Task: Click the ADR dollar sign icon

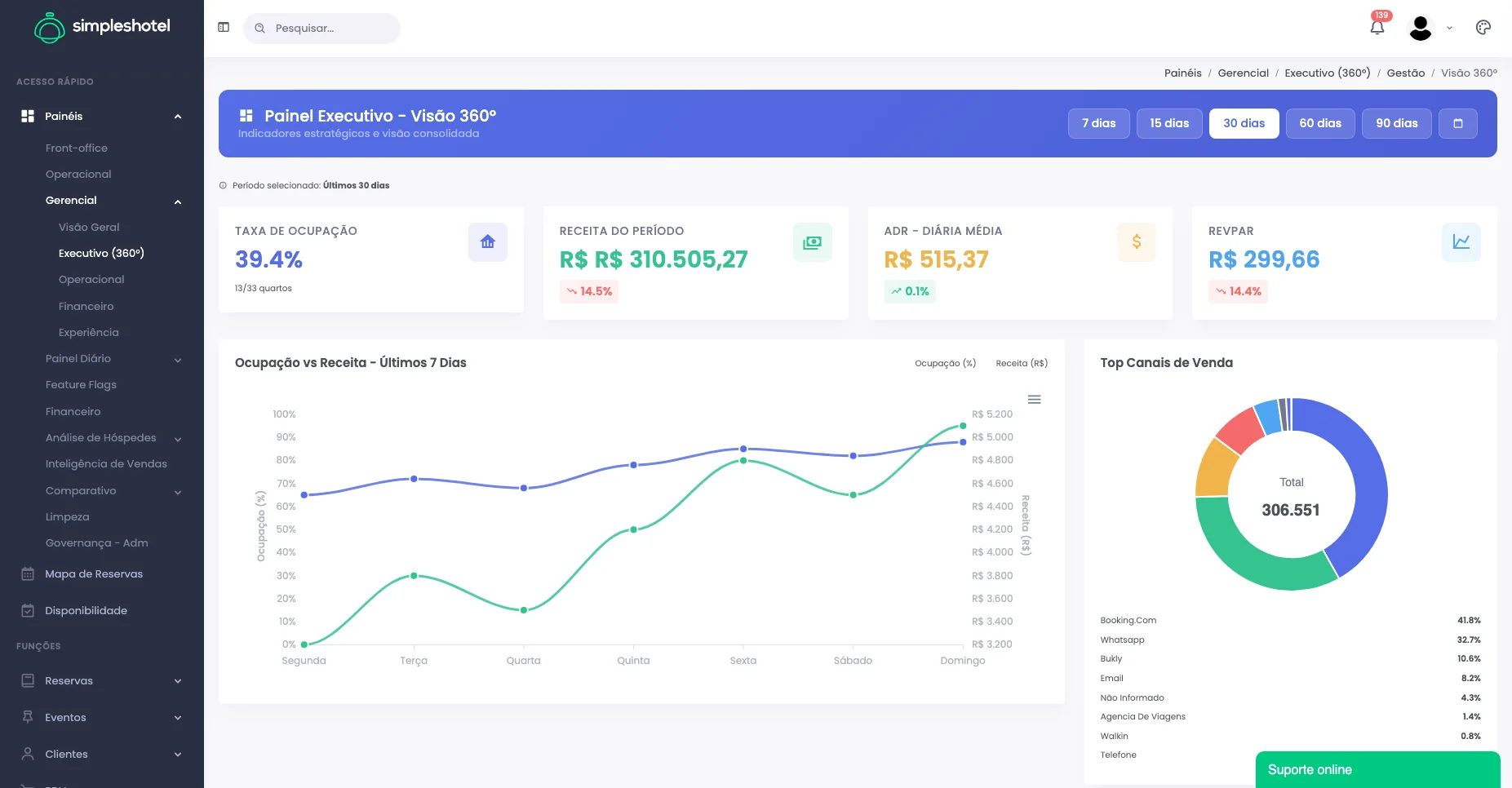Action: [1137, 242]
